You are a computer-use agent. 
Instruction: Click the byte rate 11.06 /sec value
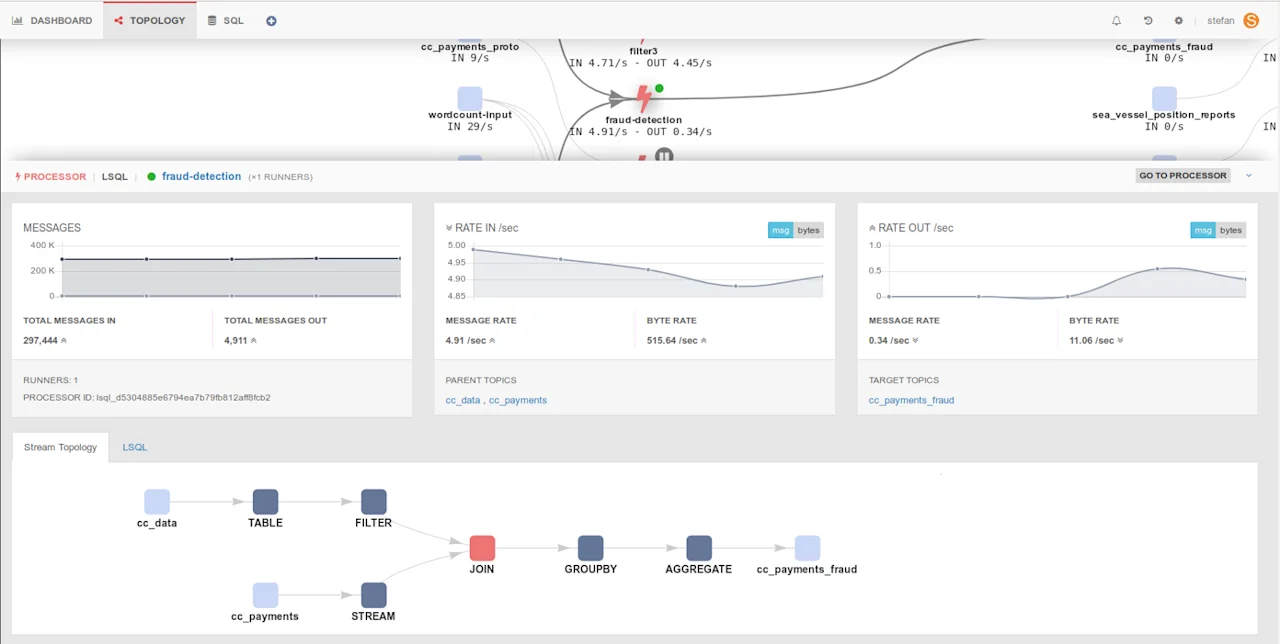pos(1092,340)
